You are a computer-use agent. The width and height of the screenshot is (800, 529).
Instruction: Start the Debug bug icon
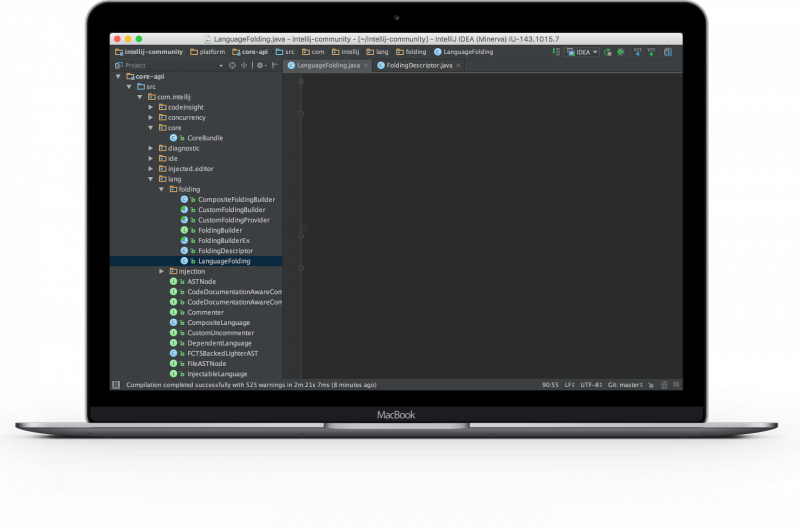coord(620,52)
